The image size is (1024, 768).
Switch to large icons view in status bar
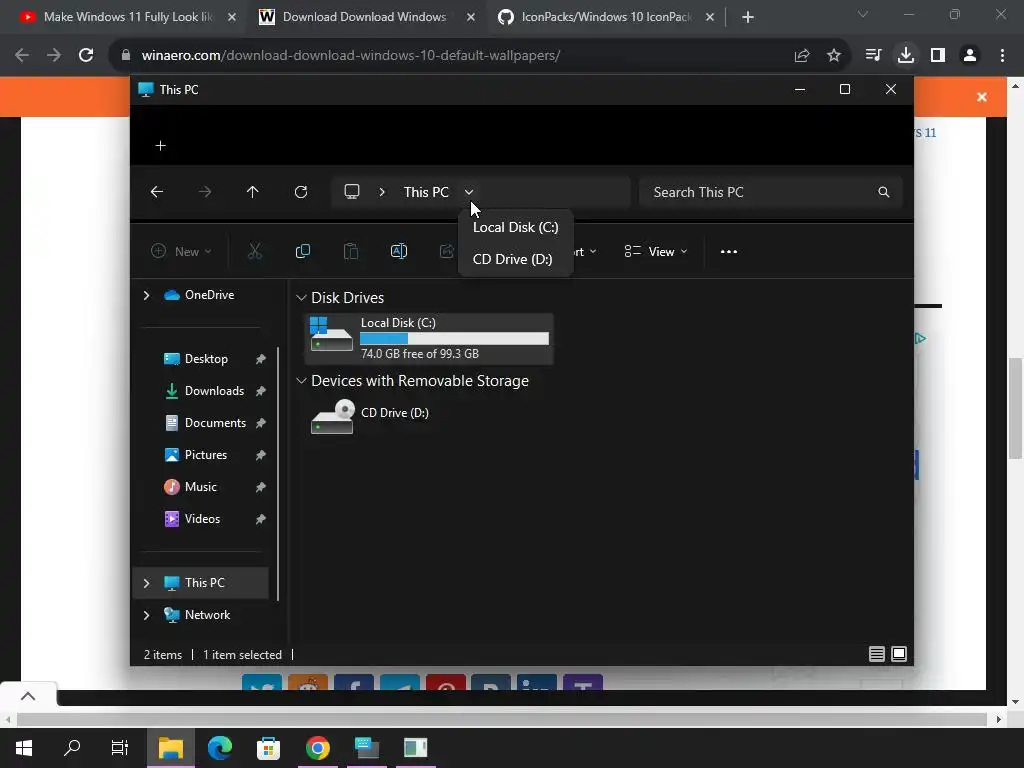point(899,654)
